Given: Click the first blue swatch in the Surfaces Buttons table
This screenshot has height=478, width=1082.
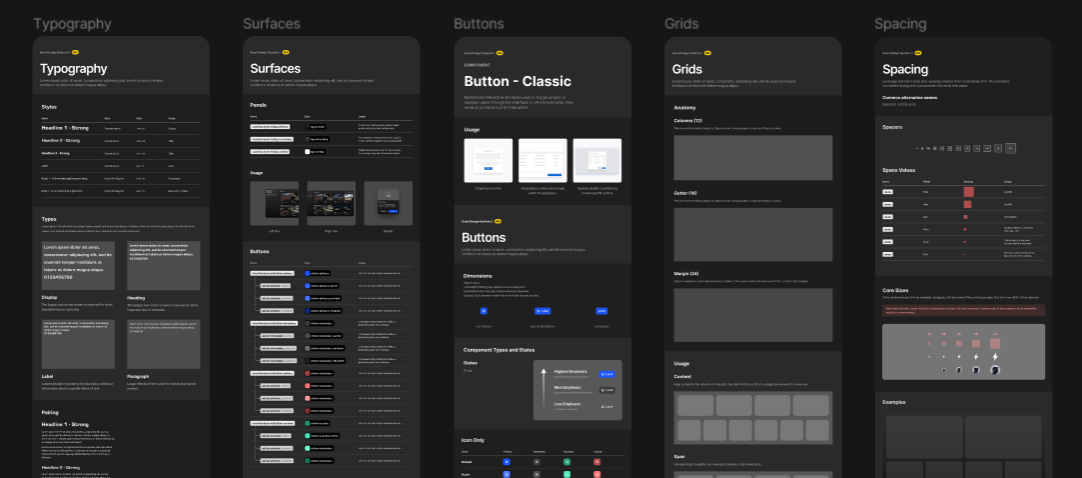Looking at the screenshot, I should click(x=308, y=273).
